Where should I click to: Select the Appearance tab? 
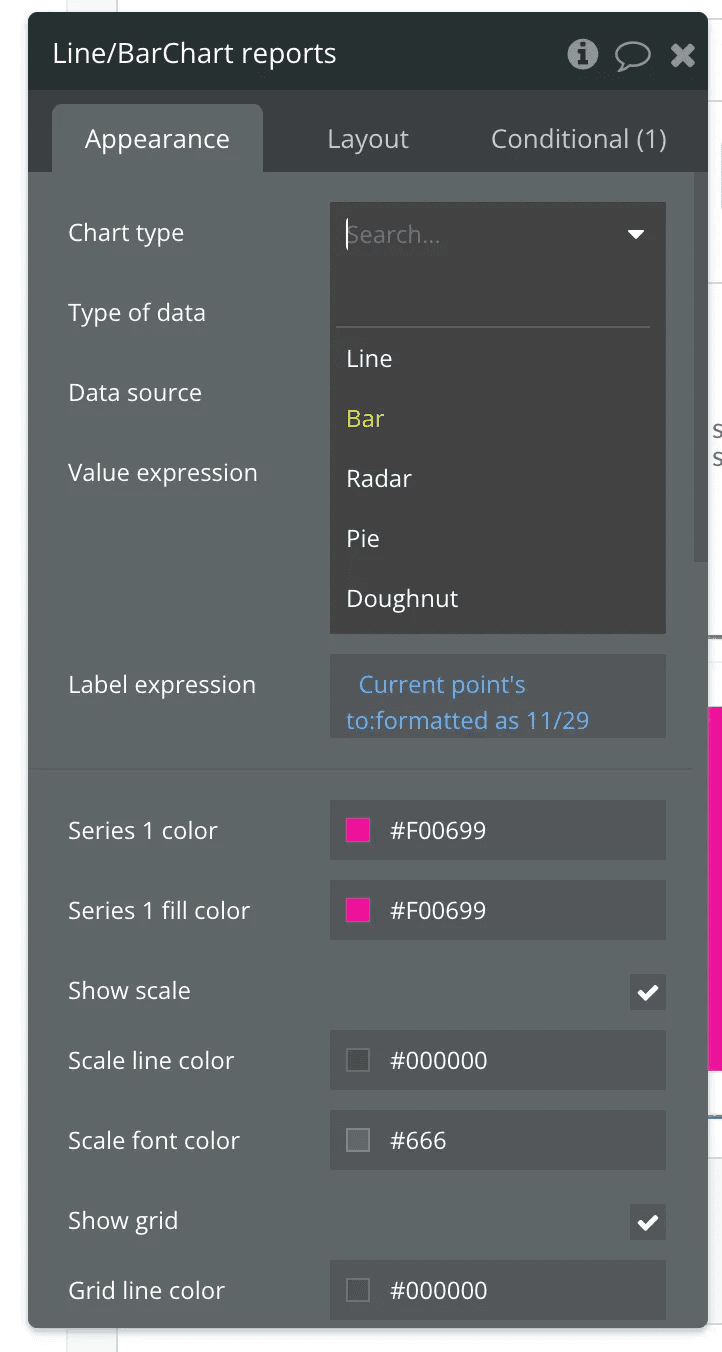(157, 139)
